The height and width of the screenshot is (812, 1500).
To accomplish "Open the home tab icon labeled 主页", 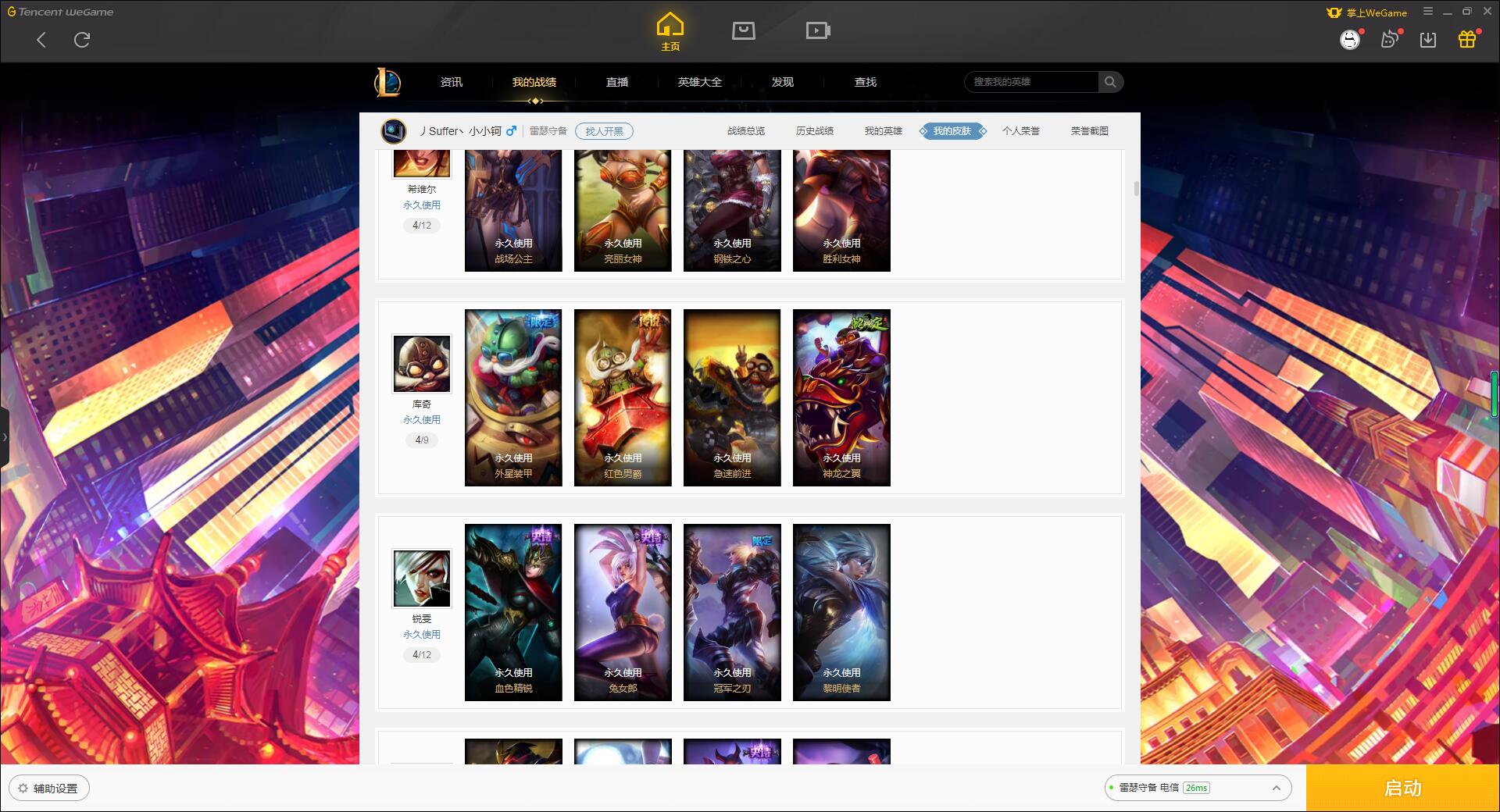I will tap(670, 32).
